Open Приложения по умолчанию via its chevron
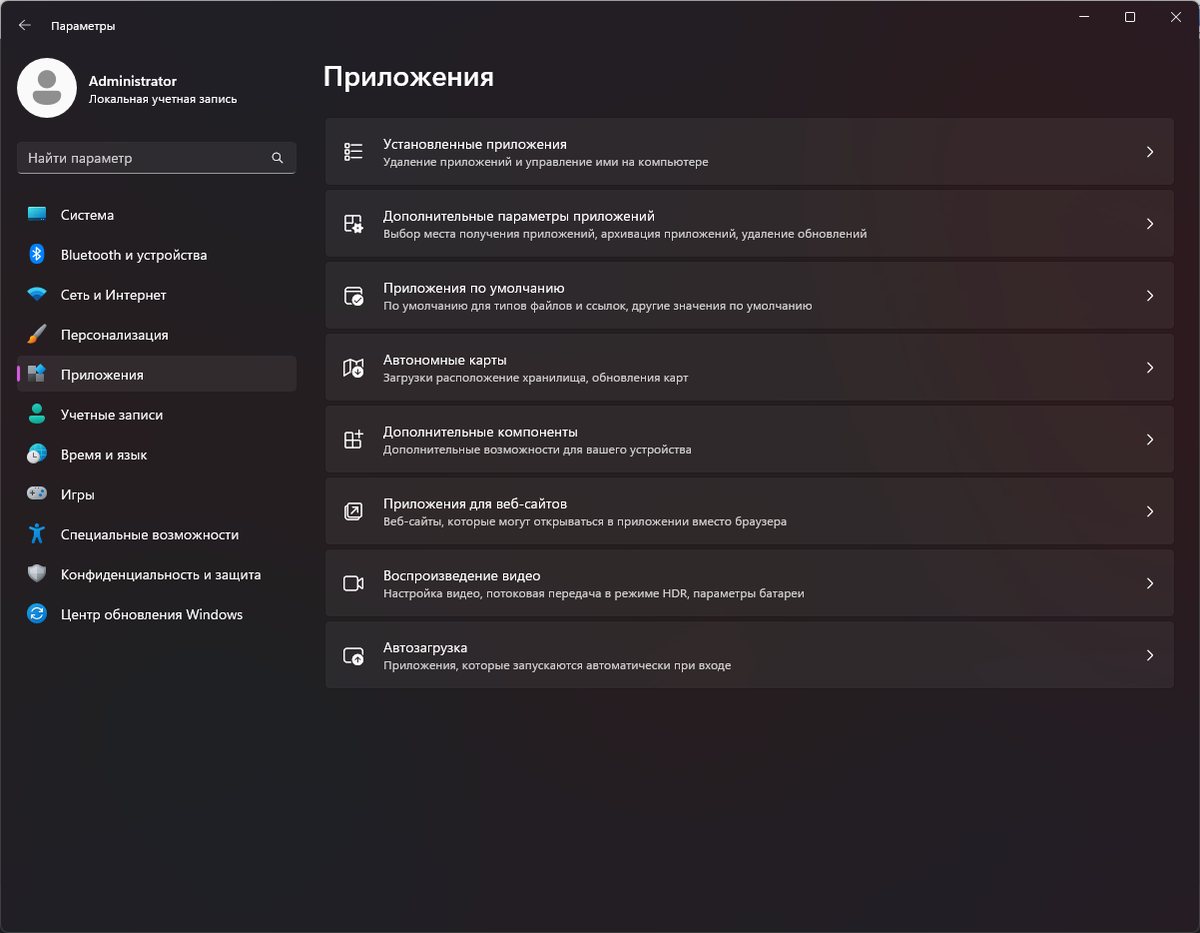Image resolution: width=1200 pixels, height=933 pixels. 1149,295
